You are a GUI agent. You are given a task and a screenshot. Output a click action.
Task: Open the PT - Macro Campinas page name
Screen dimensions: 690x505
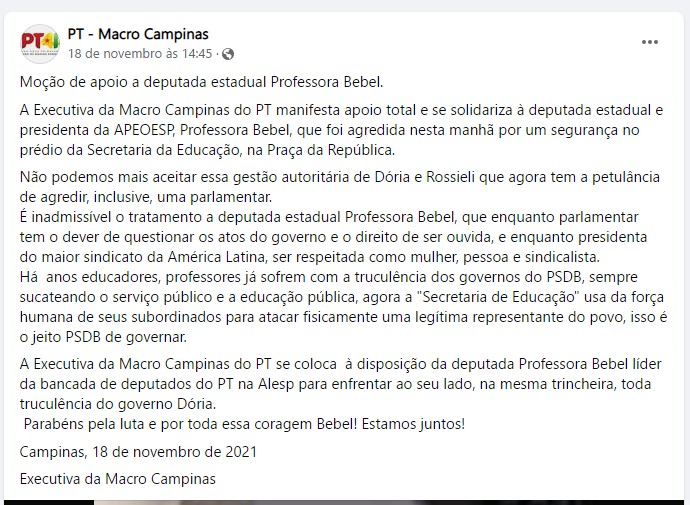(x=138, y=35)
